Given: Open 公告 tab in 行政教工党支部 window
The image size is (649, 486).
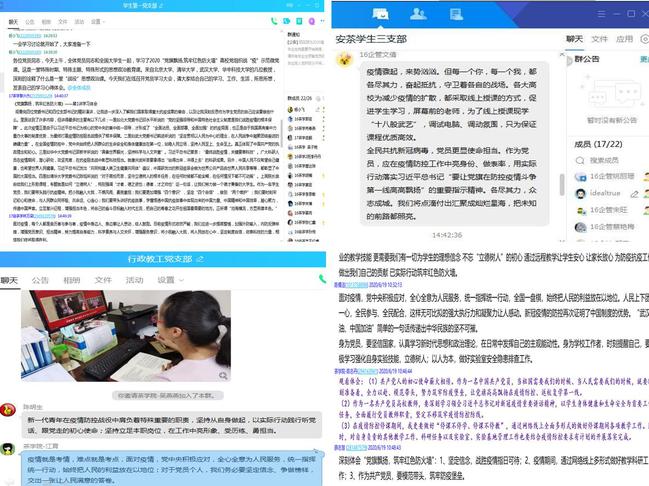Looking at the screenshot, I should pos(41,281).
